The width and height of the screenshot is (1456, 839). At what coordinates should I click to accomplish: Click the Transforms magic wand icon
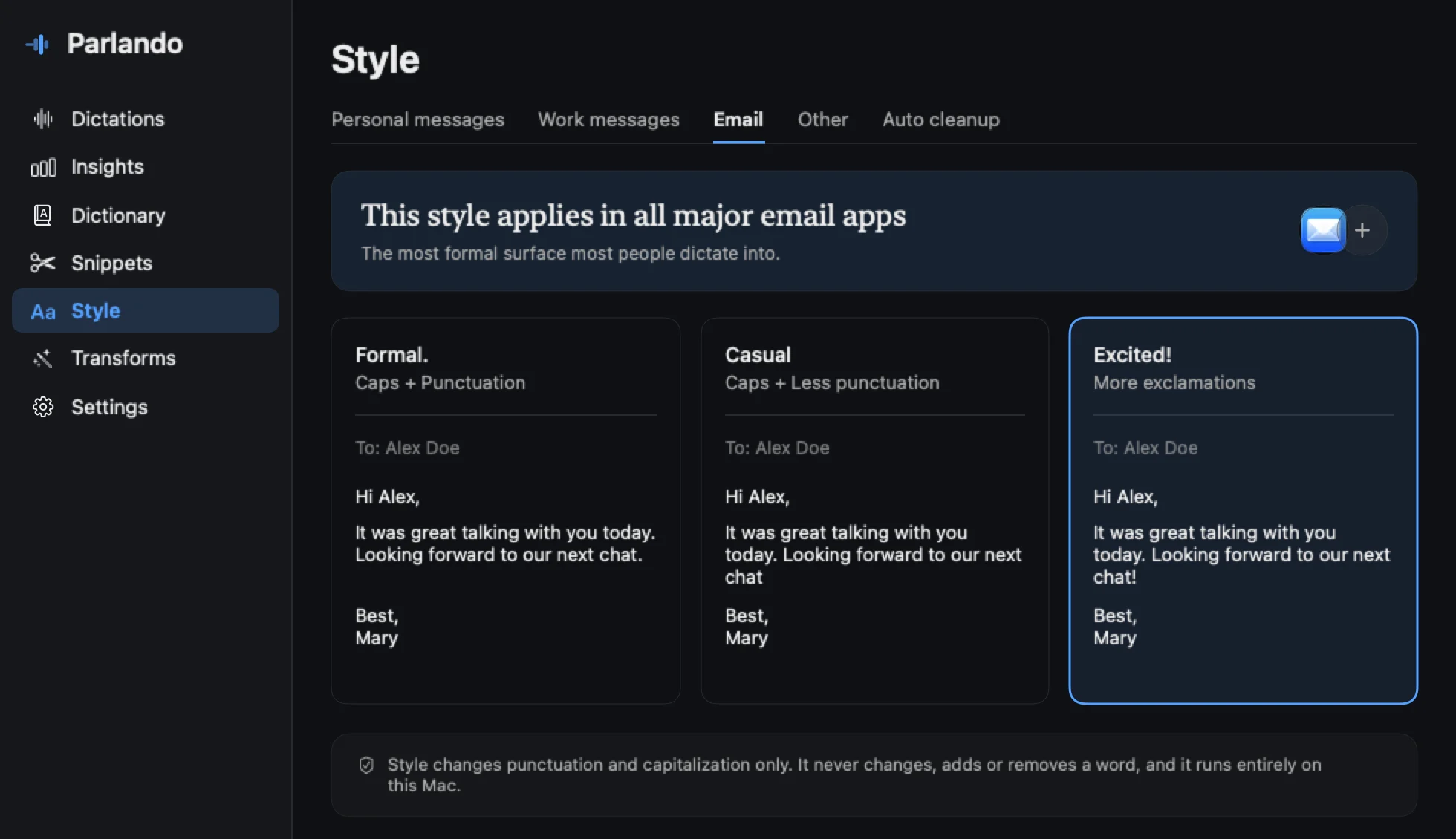pyautogui.click(x=43, y=359)
